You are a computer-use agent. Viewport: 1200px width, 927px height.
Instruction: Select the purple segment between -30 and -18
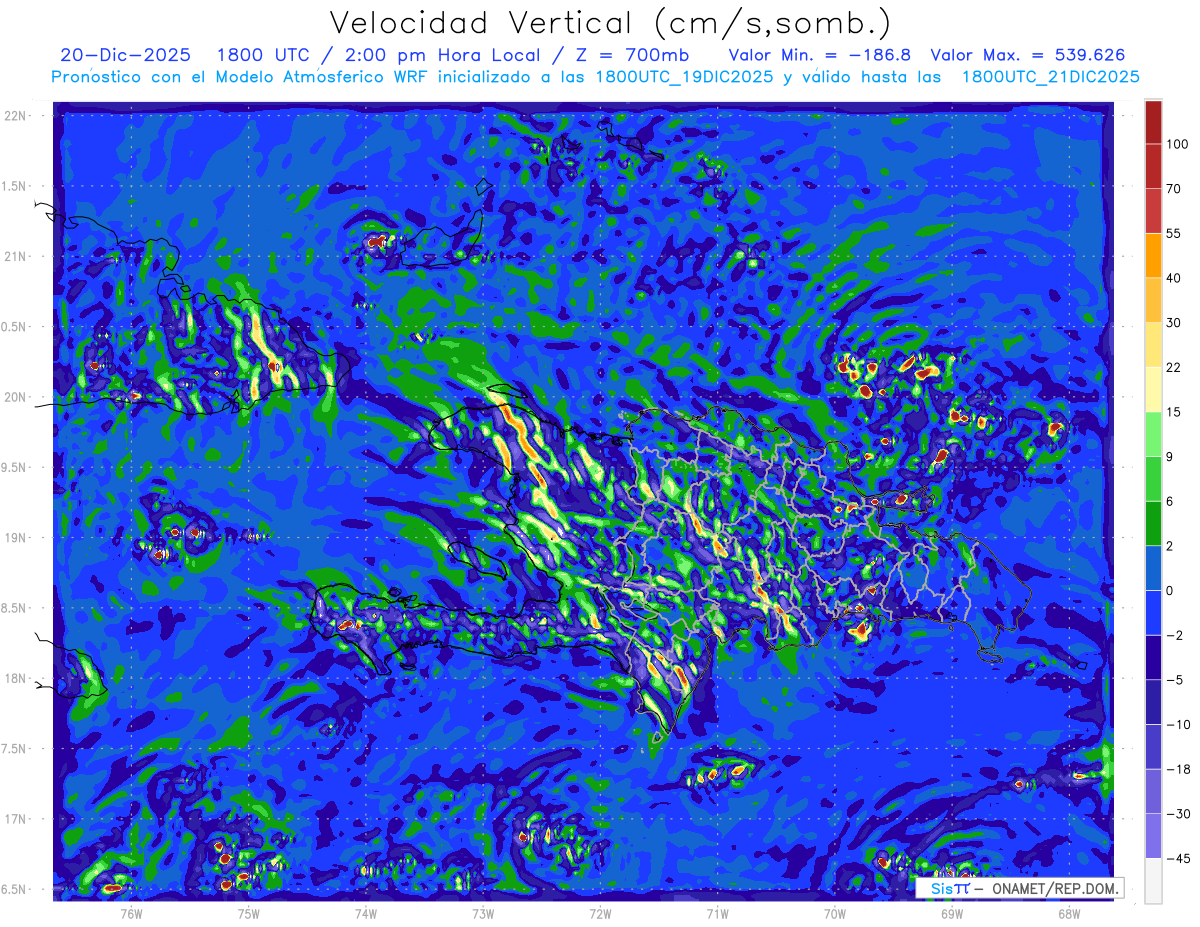(1153, 790)
